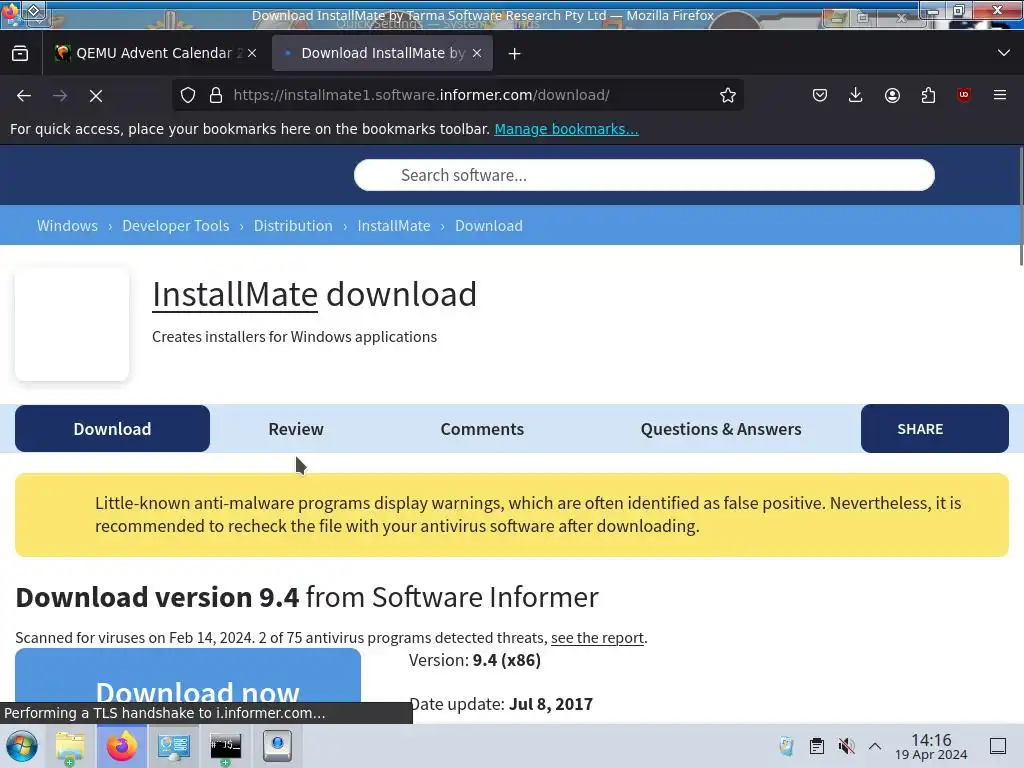
Task: Open tracking protection shield icon
Action: pyautogui.click(x=188, y=95)
